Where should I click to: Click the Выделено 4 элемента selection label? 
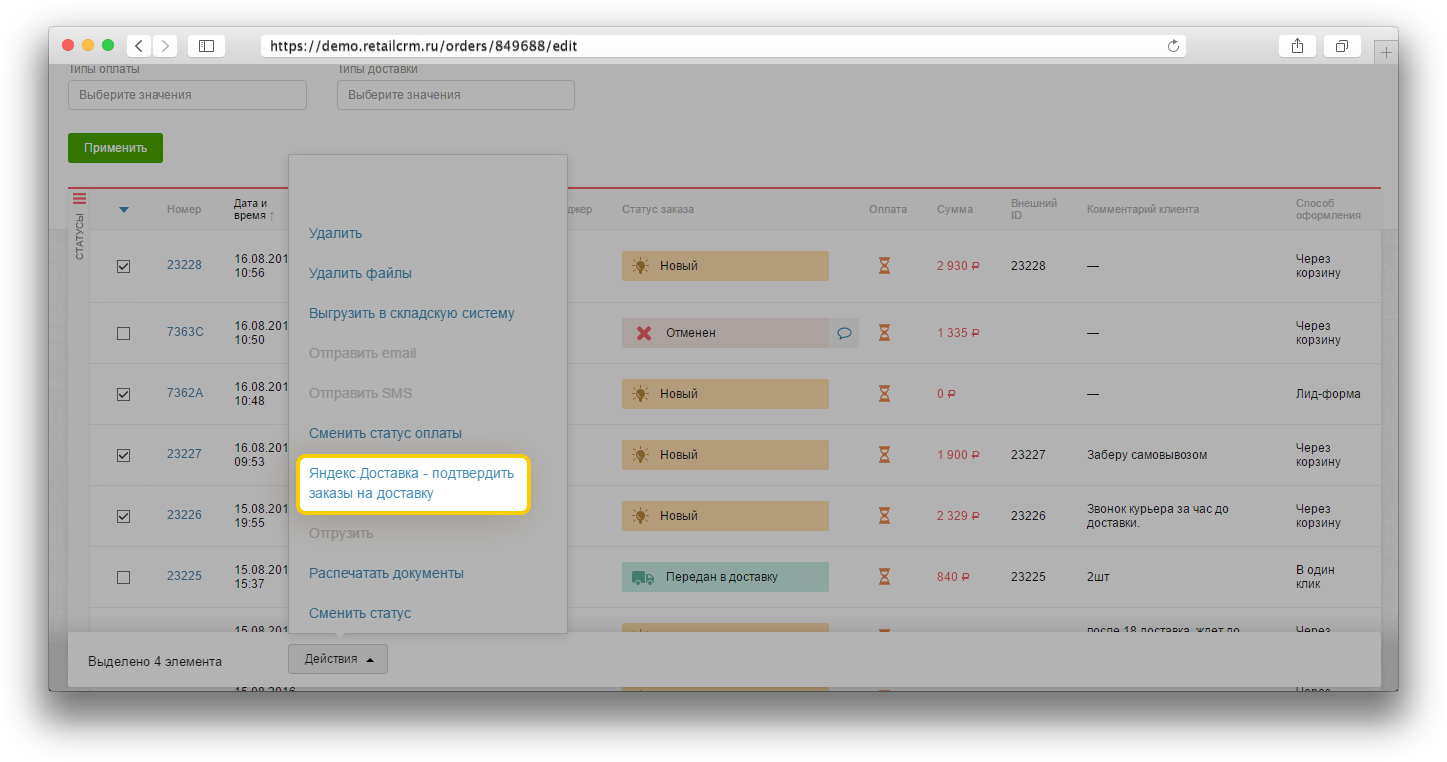(155, 661)
